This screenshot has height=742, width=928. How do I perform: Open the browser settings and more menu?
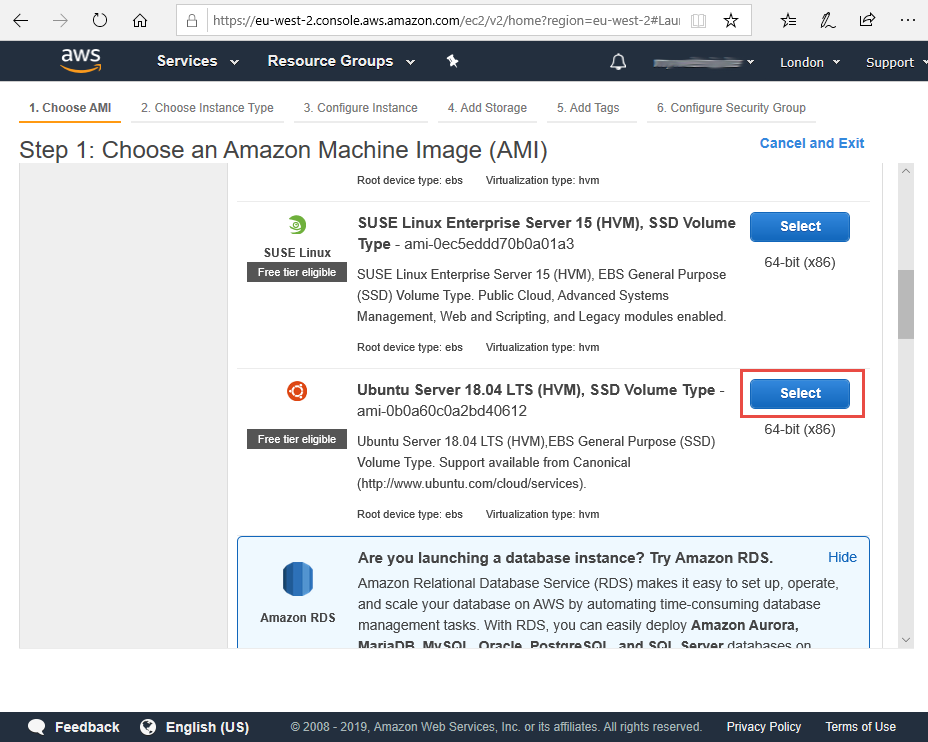[x=907, y=21]
